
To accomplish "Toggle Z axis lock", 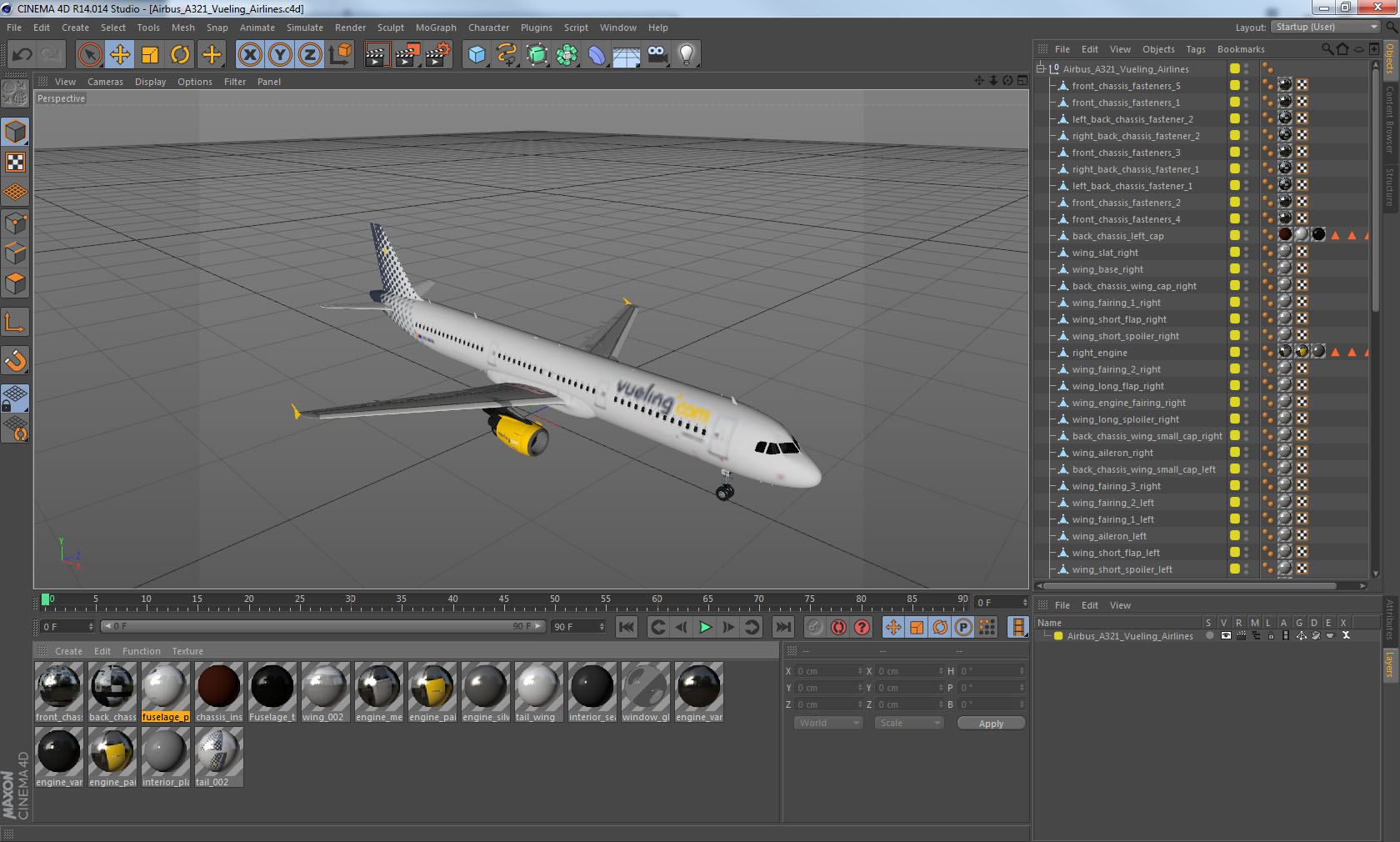I will [x=310, y=55].
